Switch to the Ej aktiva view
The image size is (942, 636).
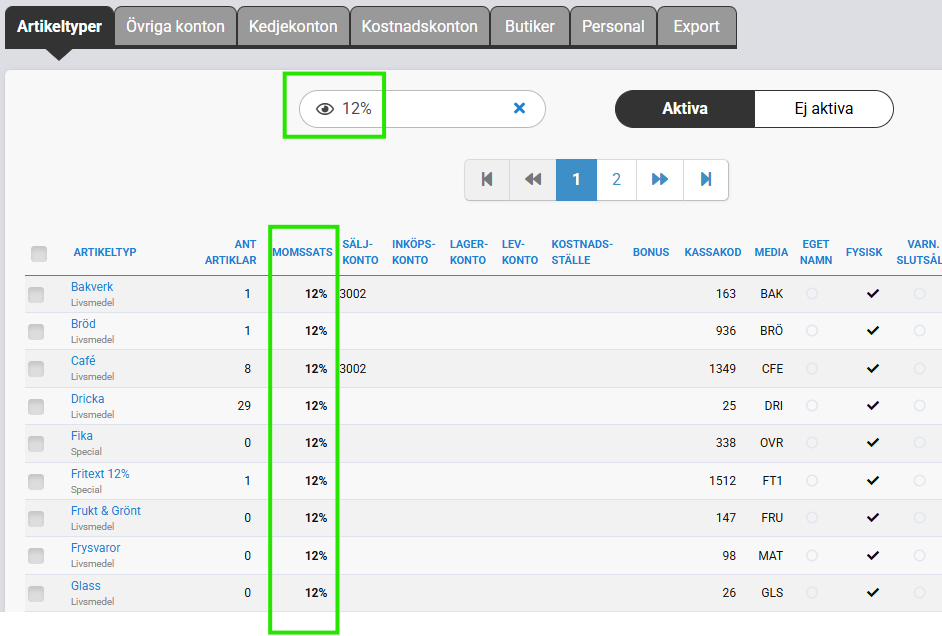(x=823, y=109)
